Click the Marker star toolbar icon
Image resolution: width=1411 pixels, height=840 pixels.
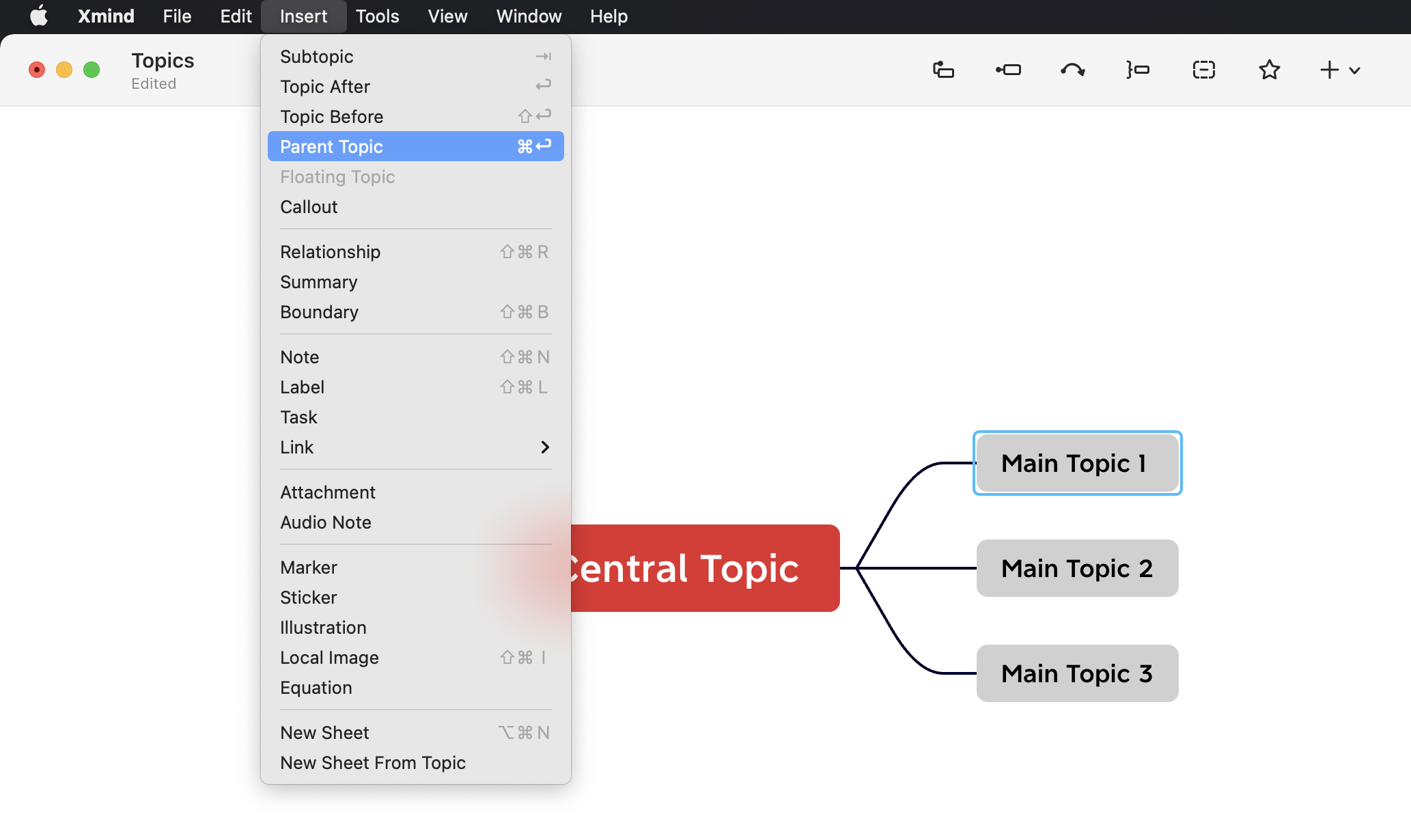pos(1269,70)
